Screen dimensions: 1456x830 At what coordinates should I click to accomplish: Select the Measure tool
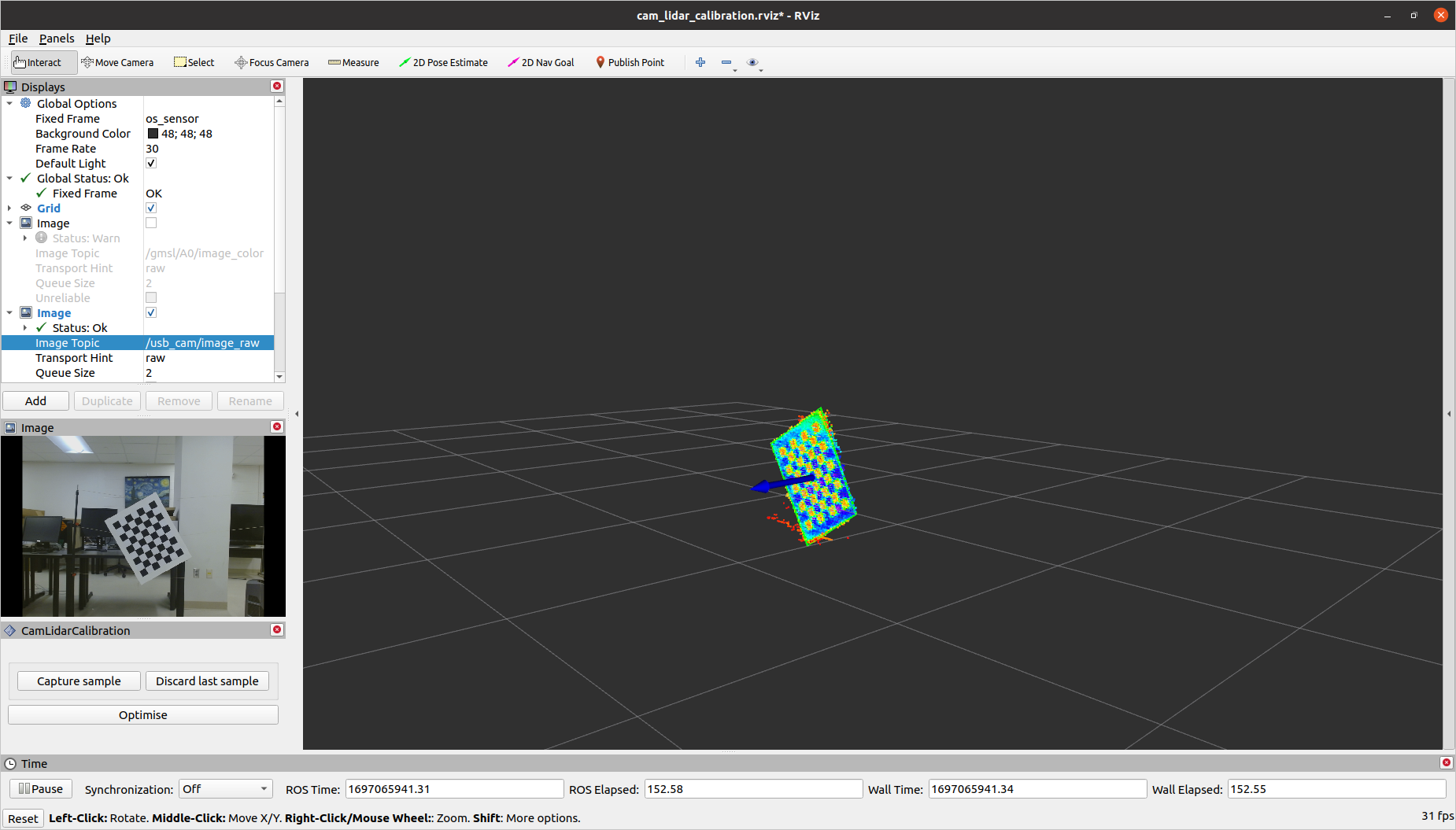[x=353, y=62]
